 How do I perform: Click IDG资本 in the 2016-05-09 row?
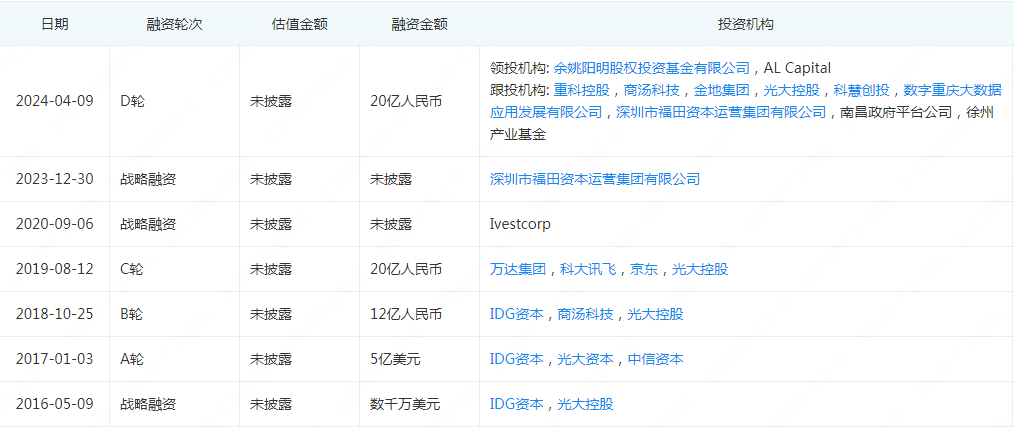[516, 404]
